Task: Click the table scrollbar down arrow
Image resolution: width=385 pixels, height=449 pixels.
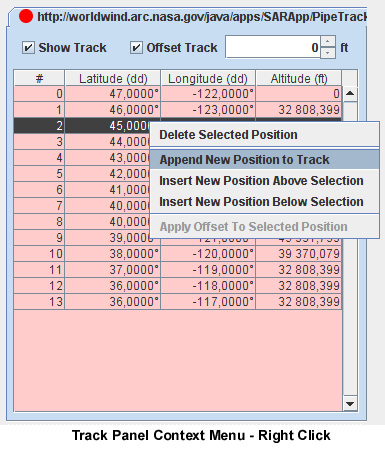Action: click(x=350, y=404)
